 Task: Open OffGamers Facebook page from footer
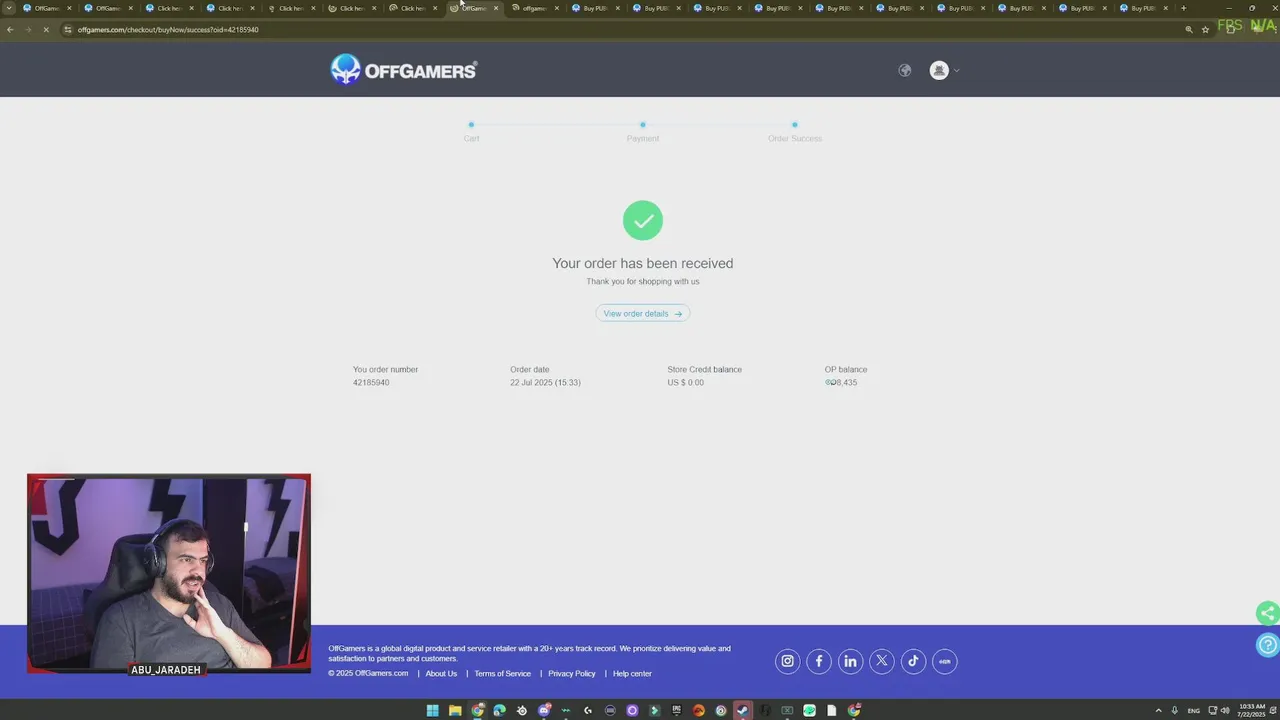tap(819, 661)
